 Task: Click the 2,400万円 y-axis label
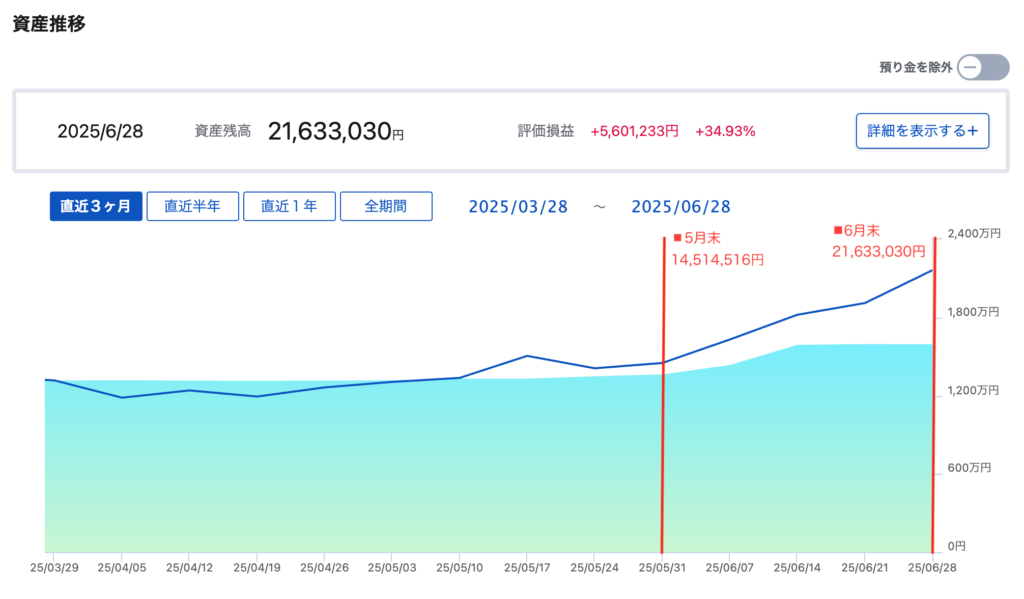click(974, 234)
